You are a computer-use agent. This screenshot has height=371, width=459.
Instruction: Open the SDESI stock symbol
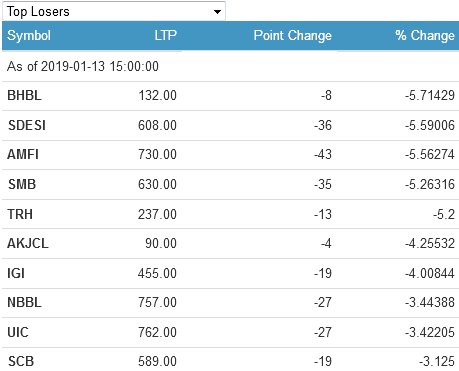pos(27,125)
